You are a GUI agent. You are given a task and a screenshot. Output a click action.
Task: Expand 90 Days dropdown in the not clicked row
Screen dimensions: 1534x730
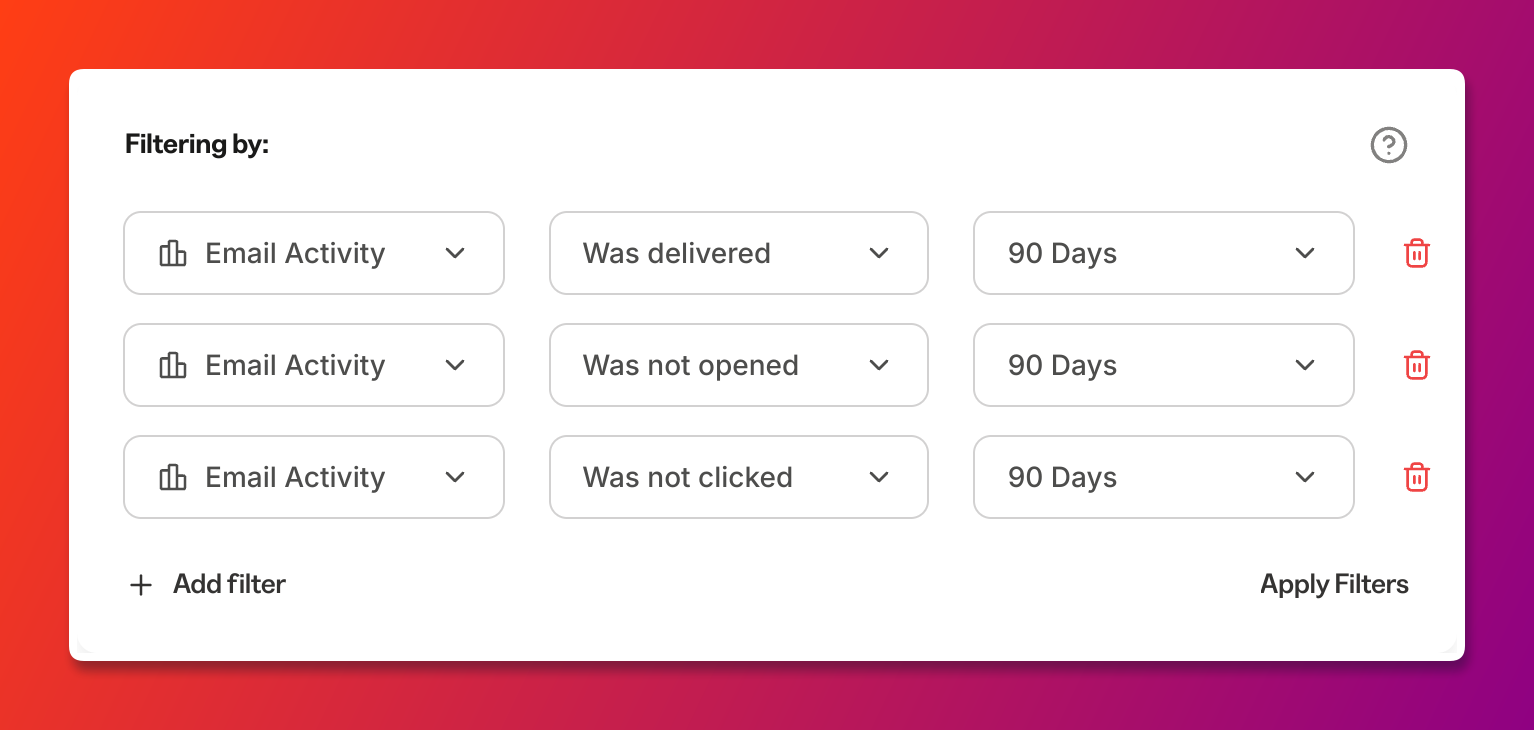coord(1164,477)
